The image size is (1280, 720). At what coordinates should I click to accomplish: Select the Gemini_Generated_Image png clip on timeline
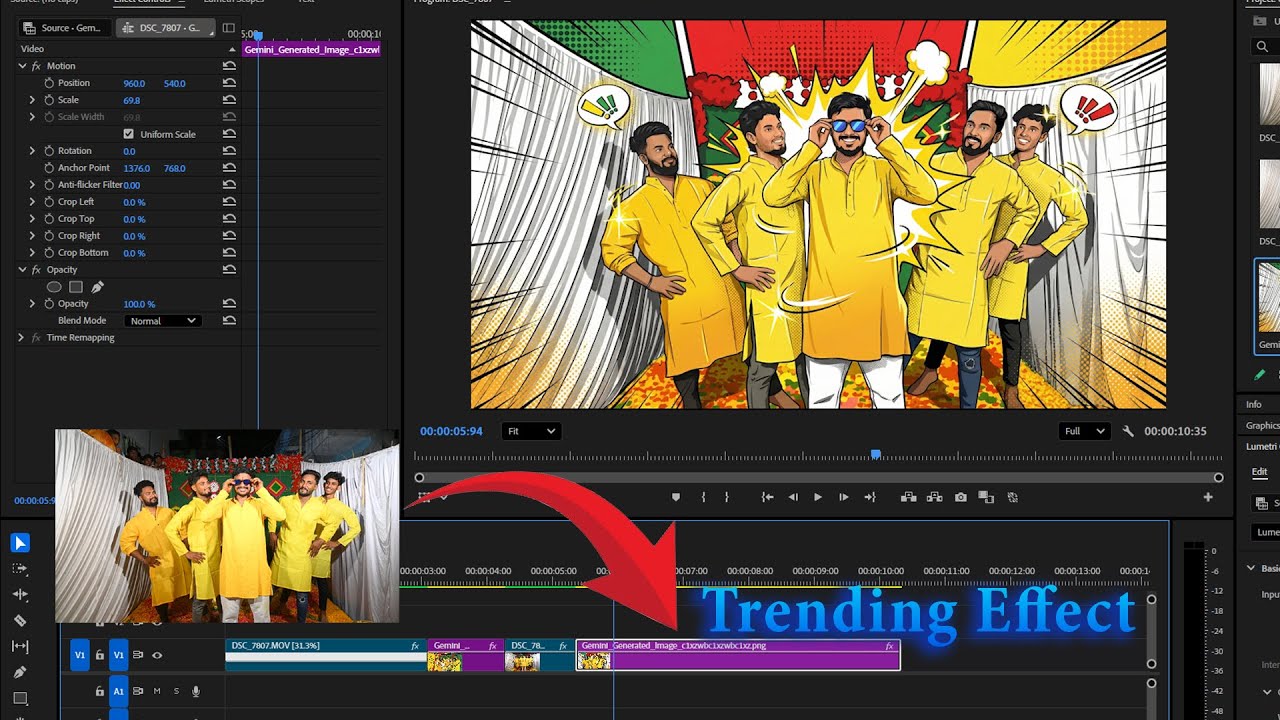pos(738,655)
